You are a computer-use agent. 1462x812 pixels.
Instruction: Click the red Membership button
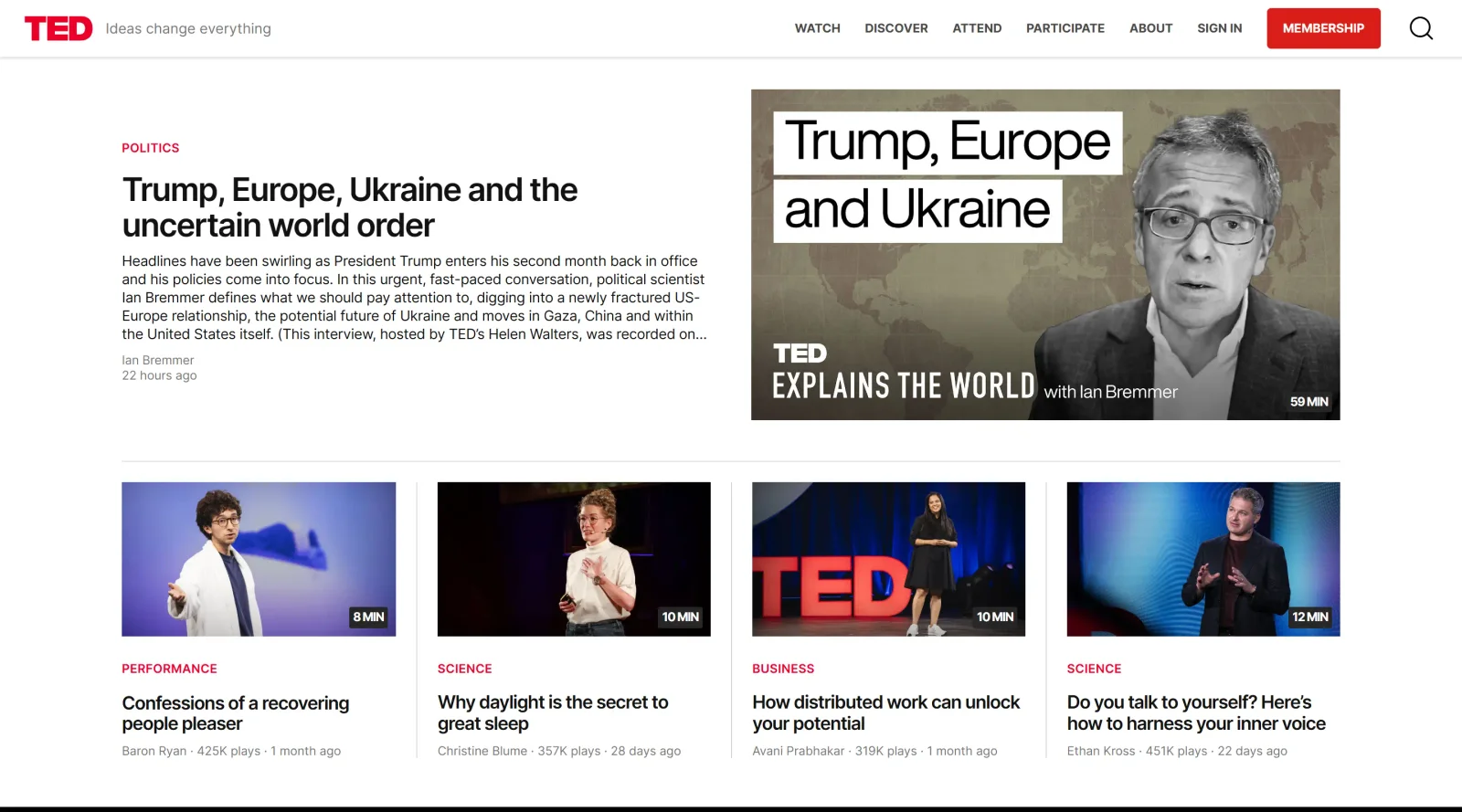1323,28
